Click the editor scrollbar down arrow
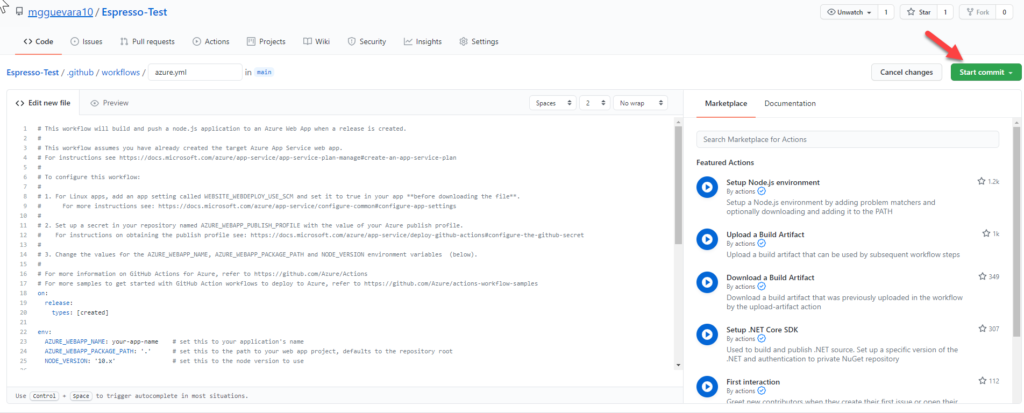 tap(679, 365)
